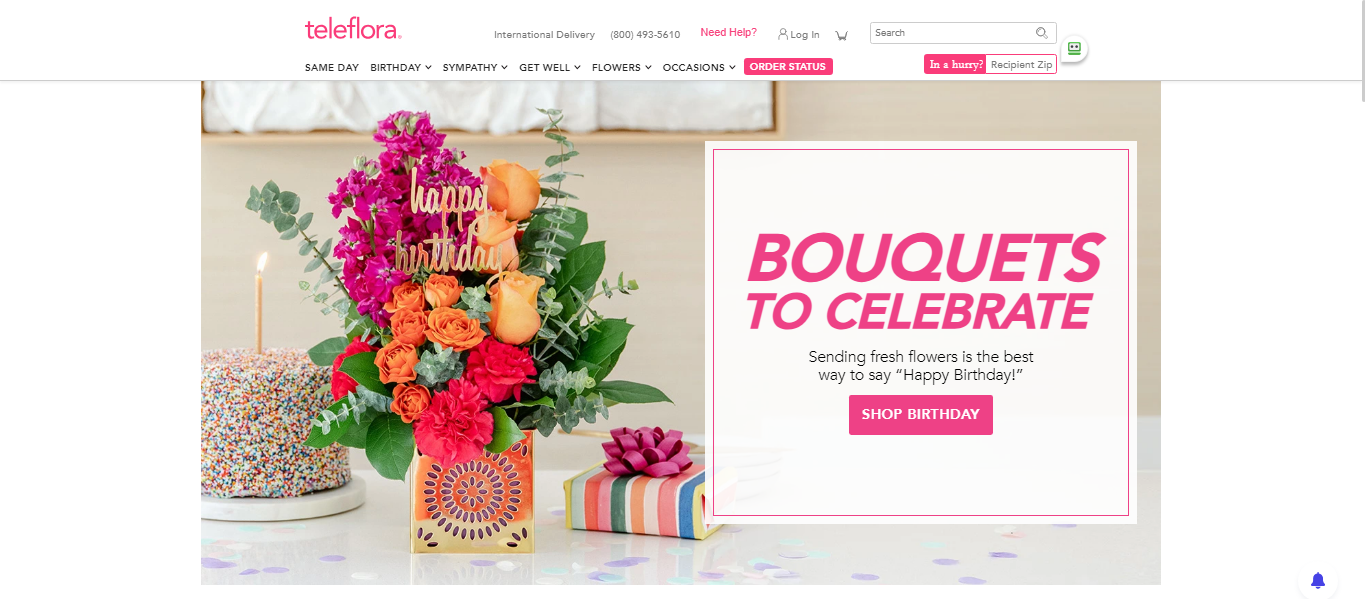1365x599 pixels.
Task: Open the shopping cart icon
Action: pos(841,35)
